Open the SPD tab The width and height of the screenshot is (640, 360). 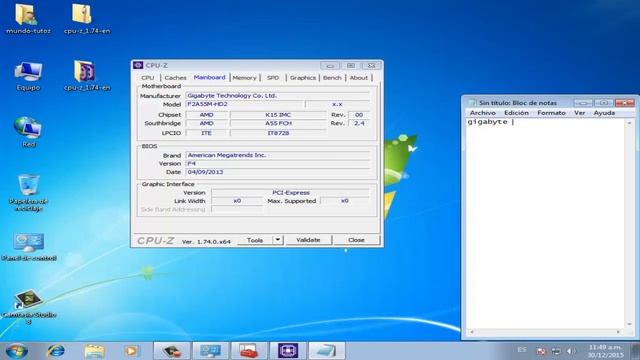pos(273,78)
